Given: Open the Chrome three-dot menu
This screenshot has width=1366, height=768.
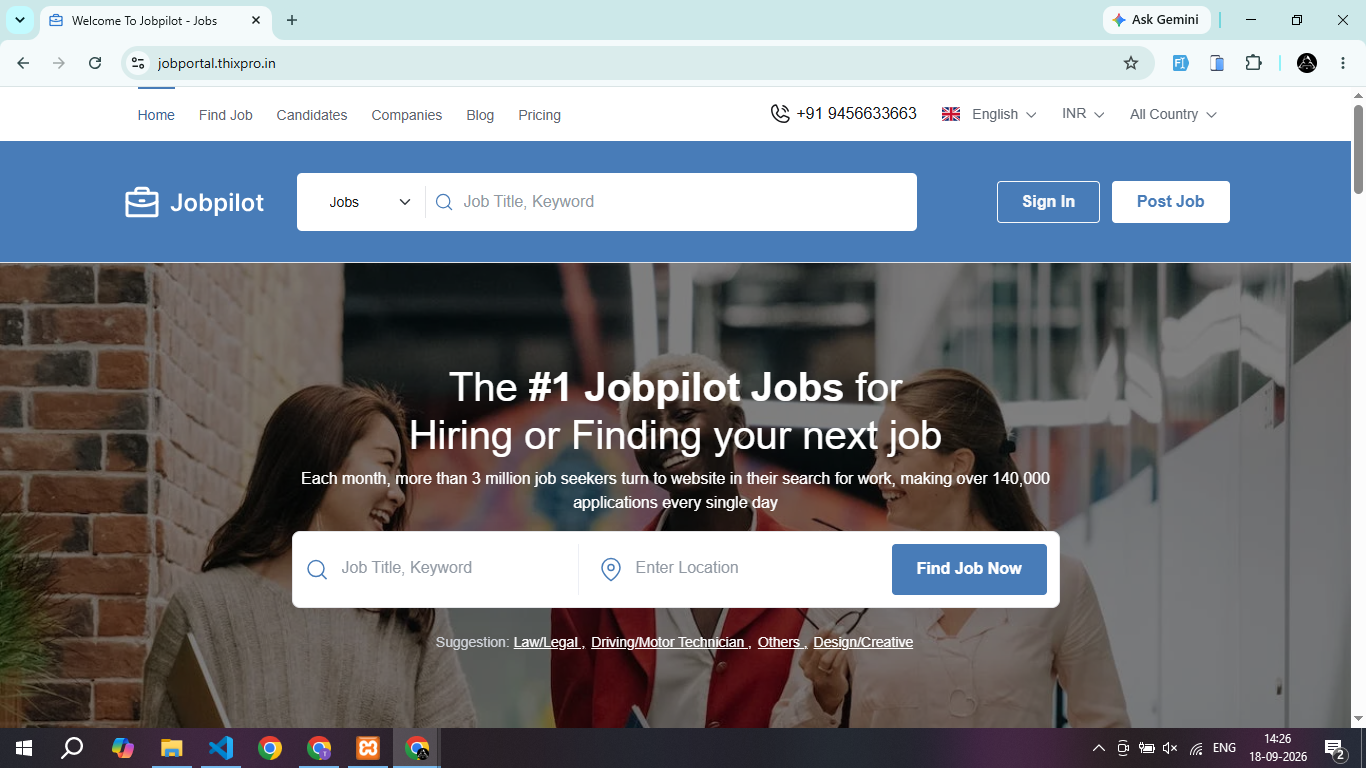Looking at the screenshot, I should click(1343, 63).
